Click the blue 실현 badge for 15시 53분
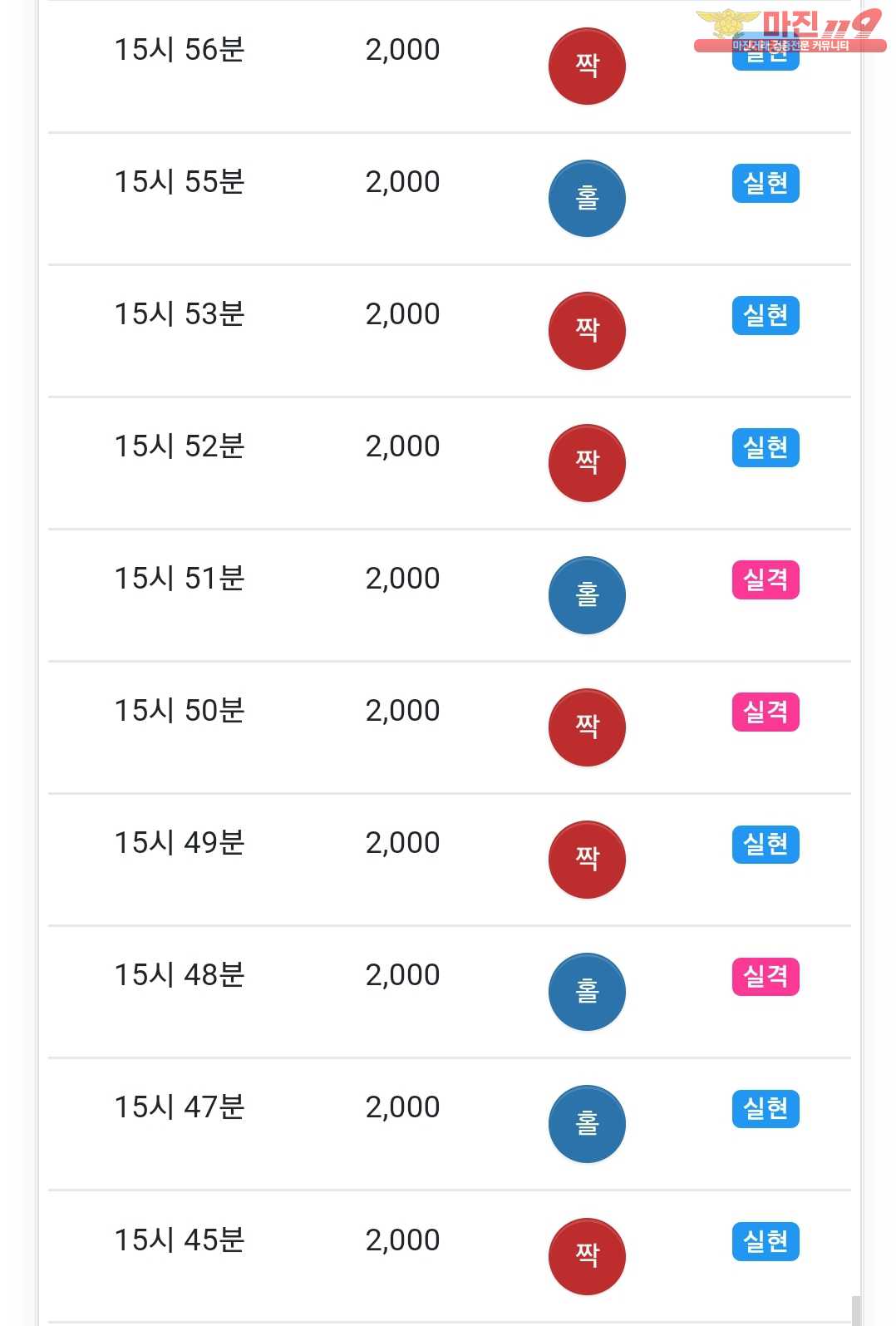The width and height of the screenshot is (896, 1326). (x=766, y=315)
